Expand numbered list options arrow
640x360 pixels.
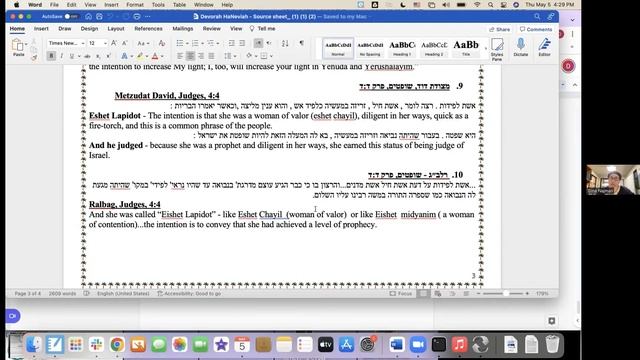coord(202,44)
